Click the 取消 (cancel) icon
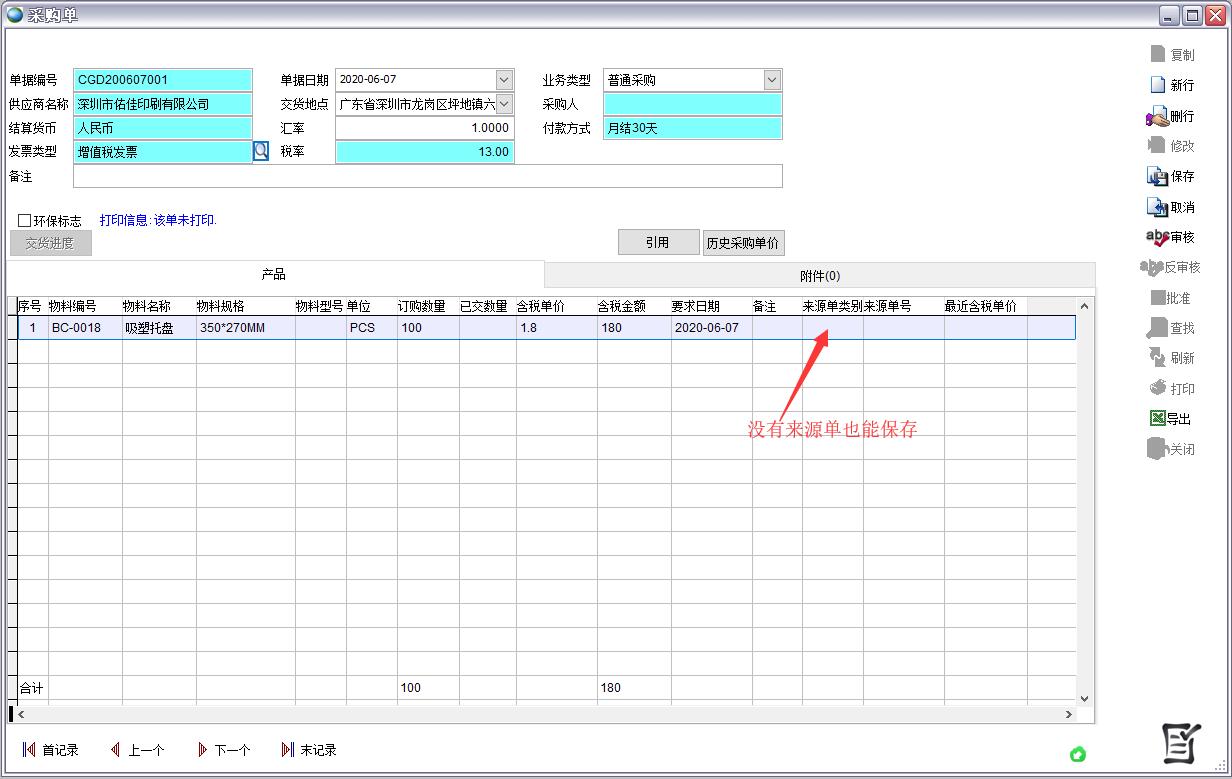Image resolution: width=1232 pixels, height=779 pixels. pos(1157,207)
